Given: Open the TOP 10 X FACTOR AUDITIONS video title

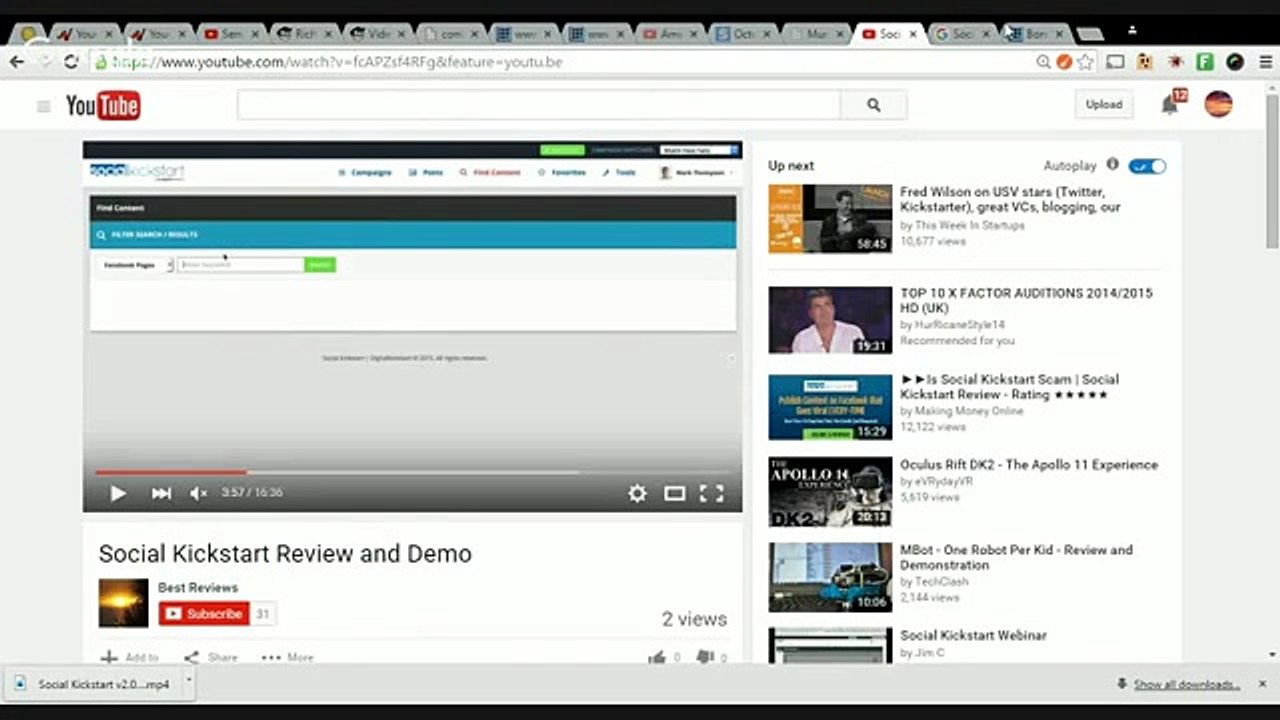Looking at the screenshot, I should [1026, 300].
